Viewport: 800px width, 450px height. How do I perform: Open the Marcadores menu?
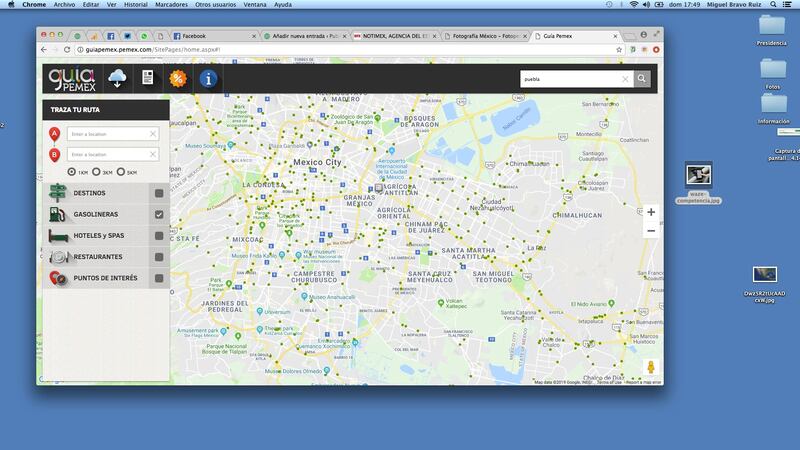coord(171,4)
